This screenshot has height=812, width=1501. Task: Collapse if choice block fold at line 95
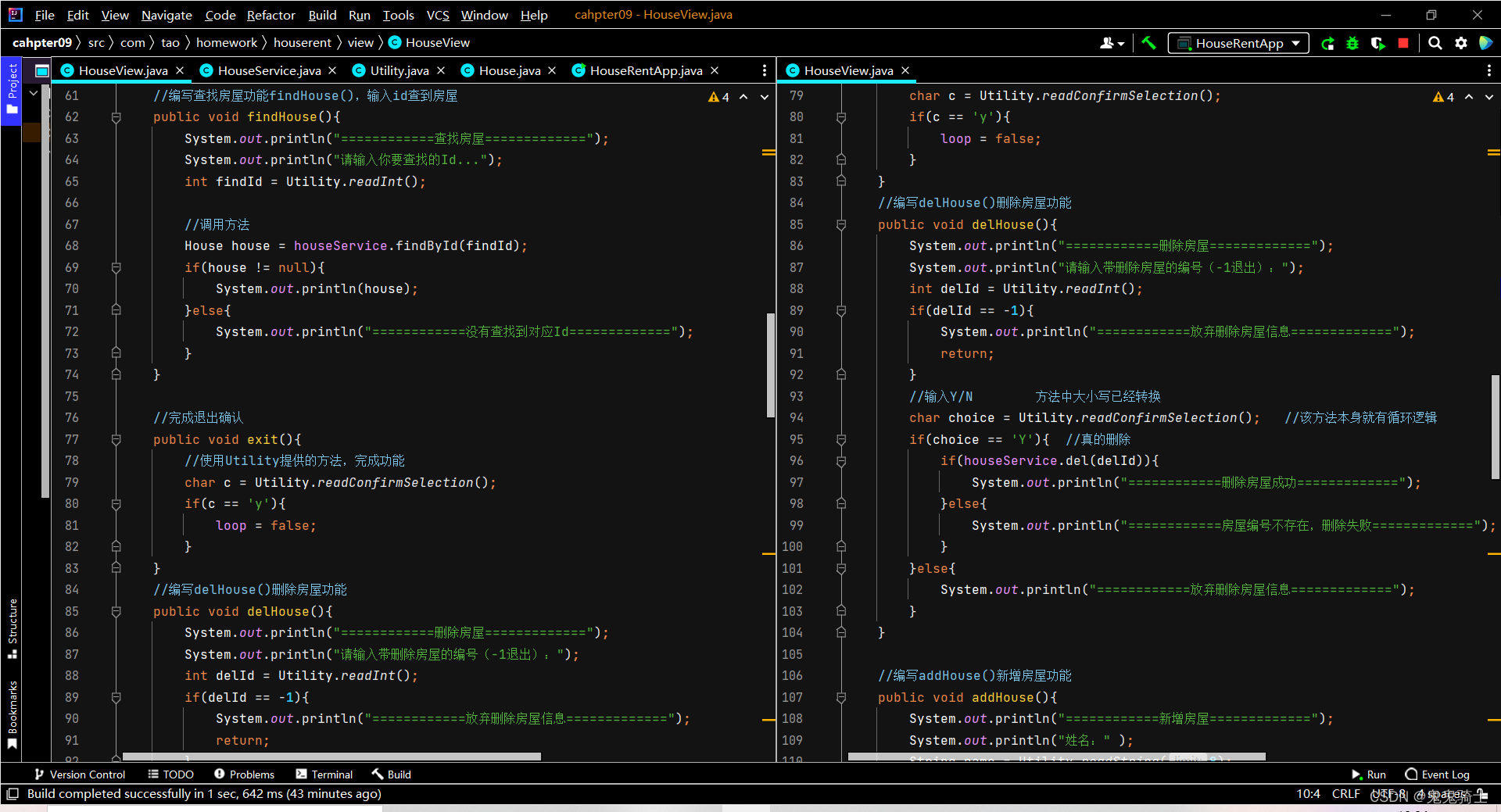tap(841, 440)
